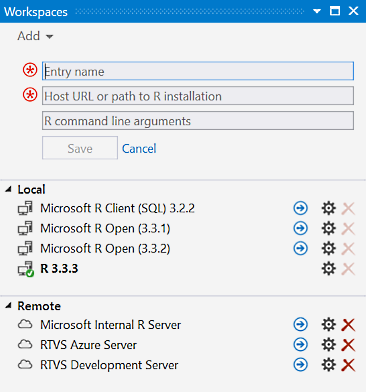Viewport: 366px width, 392px height.
Task: Focus the Entry name field
Action: [x=198, y=71]
